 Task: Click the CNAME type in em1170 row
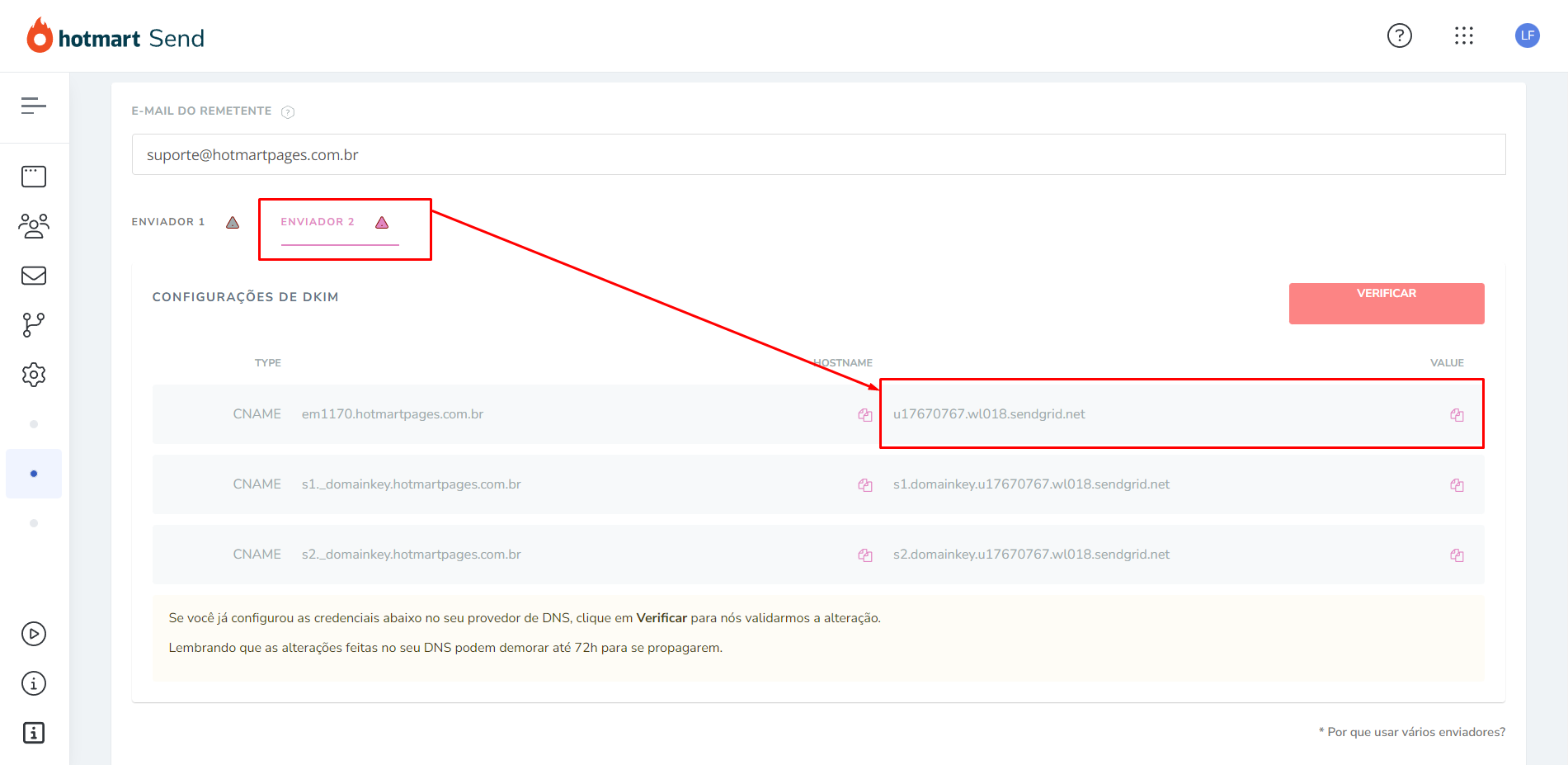[257, 414]
